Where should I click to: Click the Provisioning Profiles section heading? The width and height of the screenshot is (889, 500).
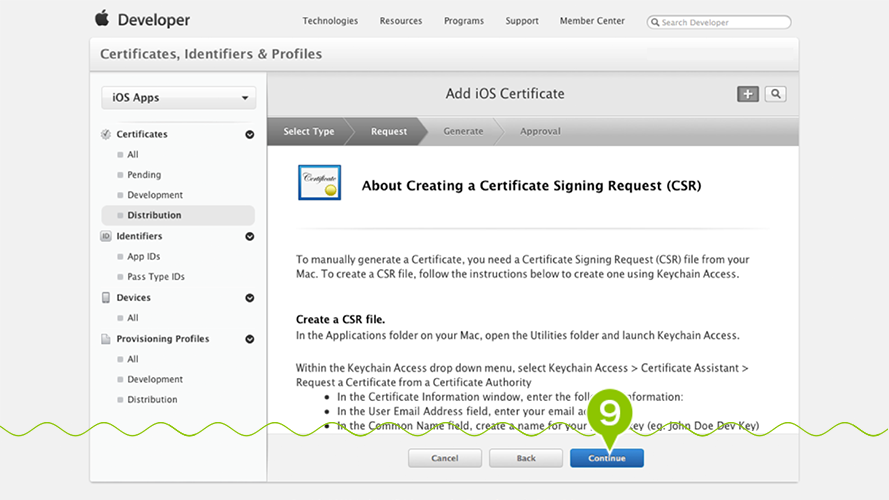pyautogui.click(x=163, y=339)
